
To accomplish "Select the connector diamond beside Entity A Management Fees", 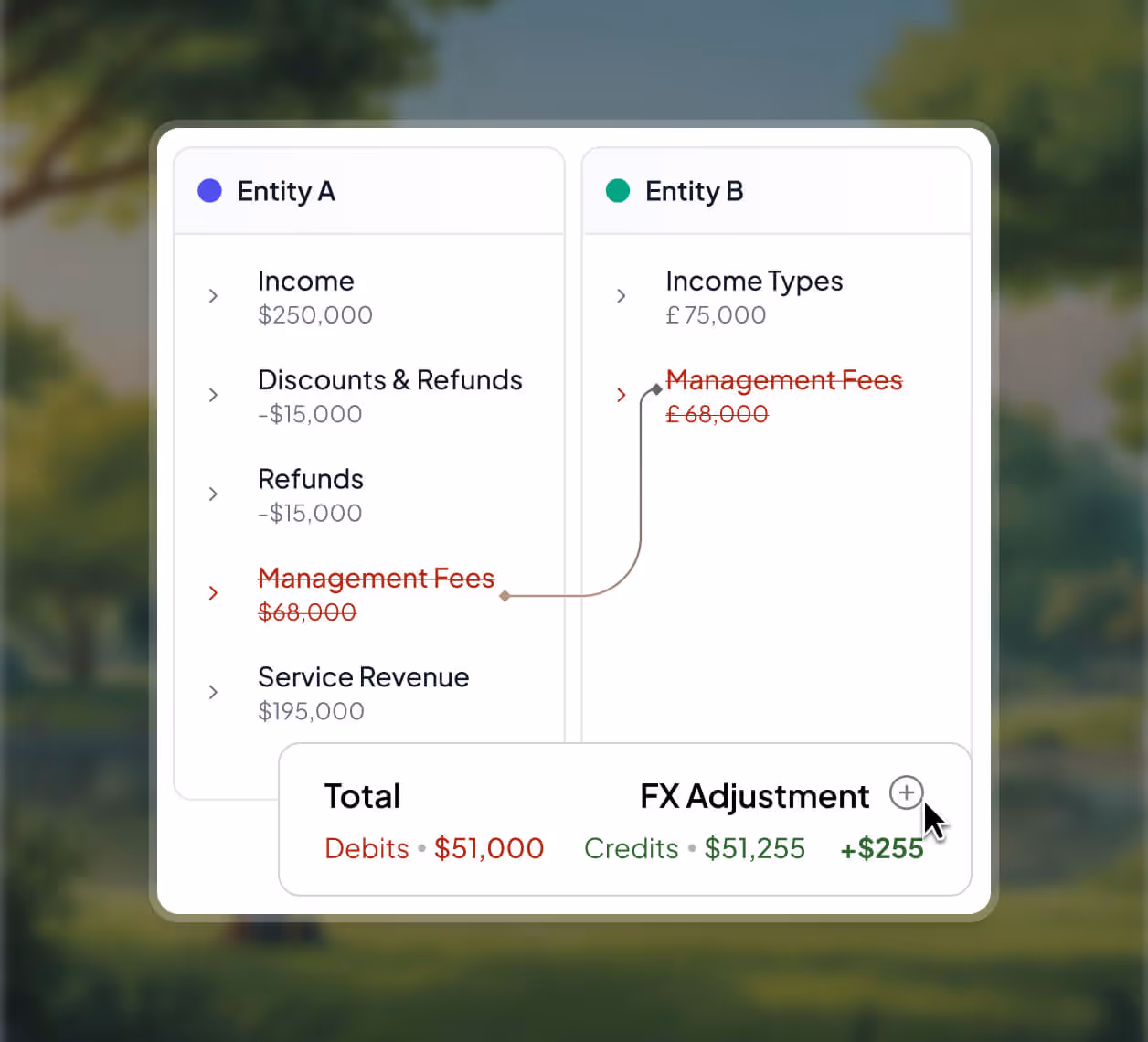I will click(x=505, y=595).
